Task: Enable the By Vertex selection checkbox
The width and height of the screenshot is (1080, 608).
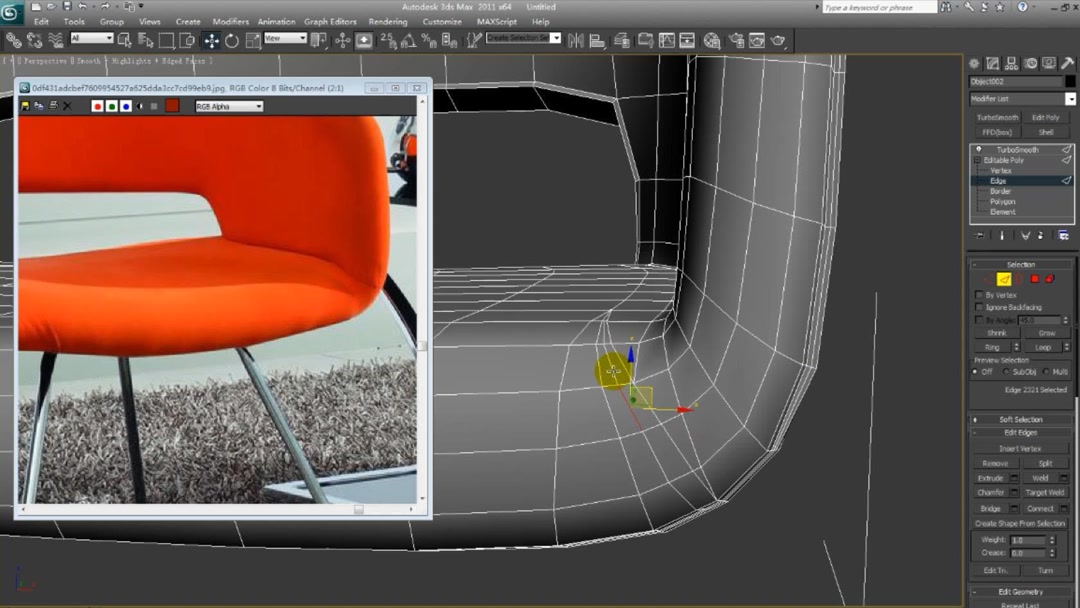Action: [978, 296]
